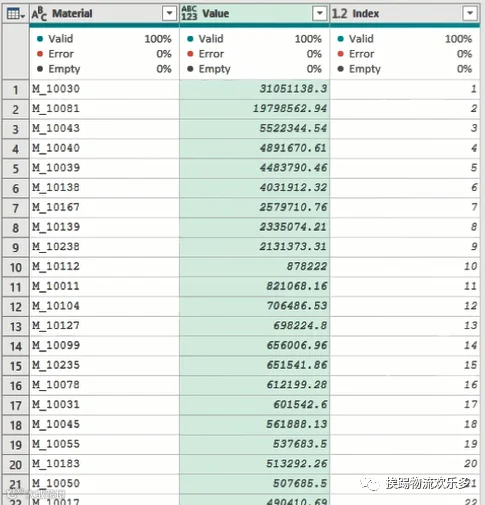
Task: Select the Material column header
Action: pos(104,14)
